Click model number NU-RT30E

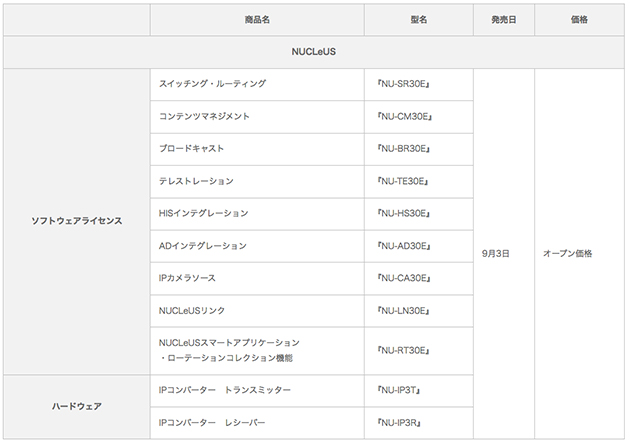[405, 350]
